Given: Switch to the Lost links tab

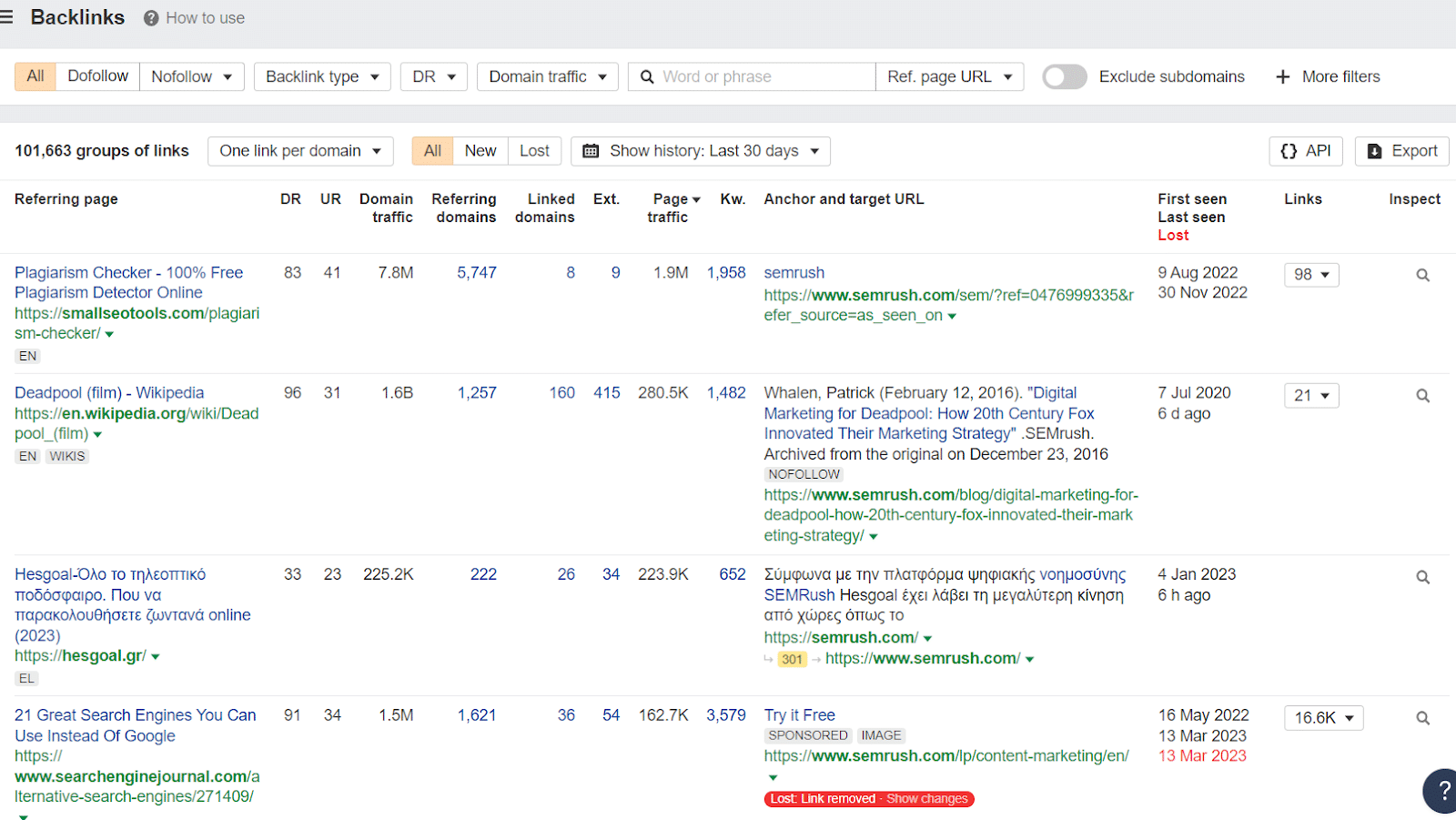Looking at the screenshot, I should (x=534, y=150).
